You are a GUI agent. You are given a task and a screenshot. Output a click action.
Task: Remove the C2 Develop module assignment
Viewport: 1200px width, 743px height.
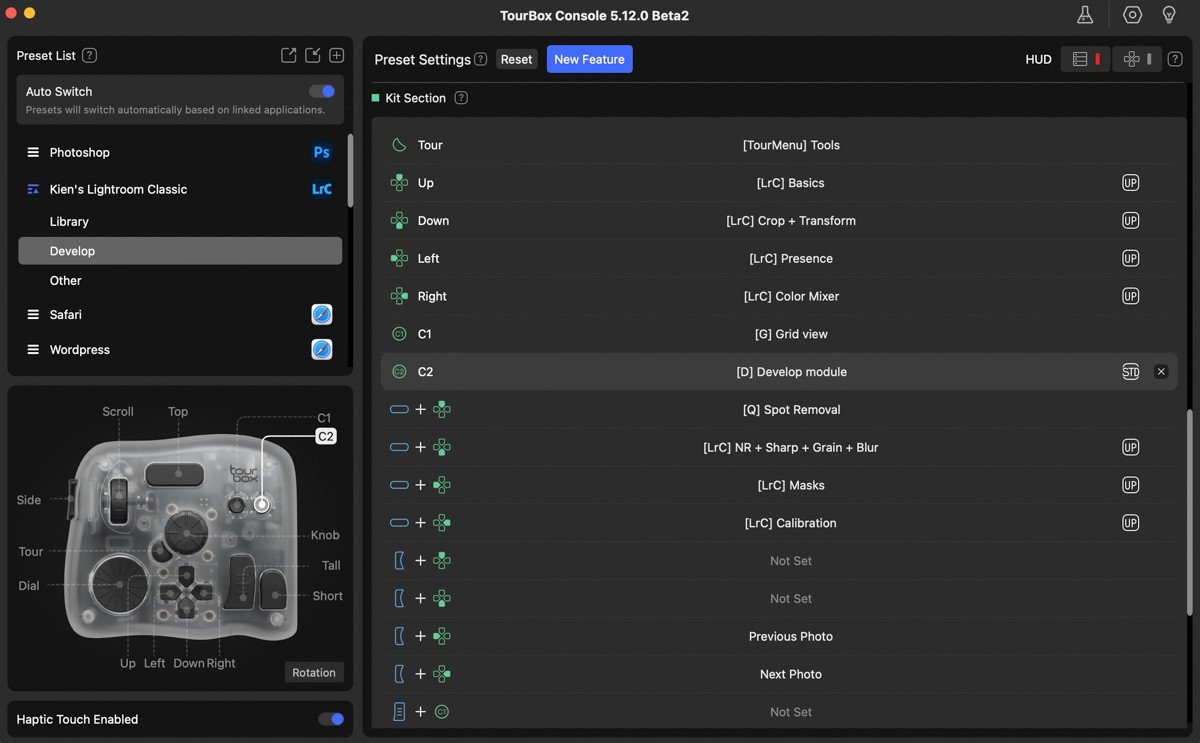click(x=1161, y=372)
